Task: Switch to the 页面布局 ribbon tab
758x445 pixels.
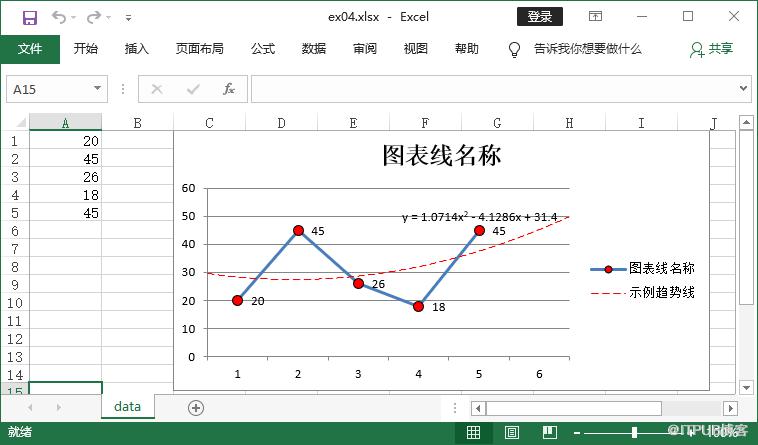Action: click(200, 49)
